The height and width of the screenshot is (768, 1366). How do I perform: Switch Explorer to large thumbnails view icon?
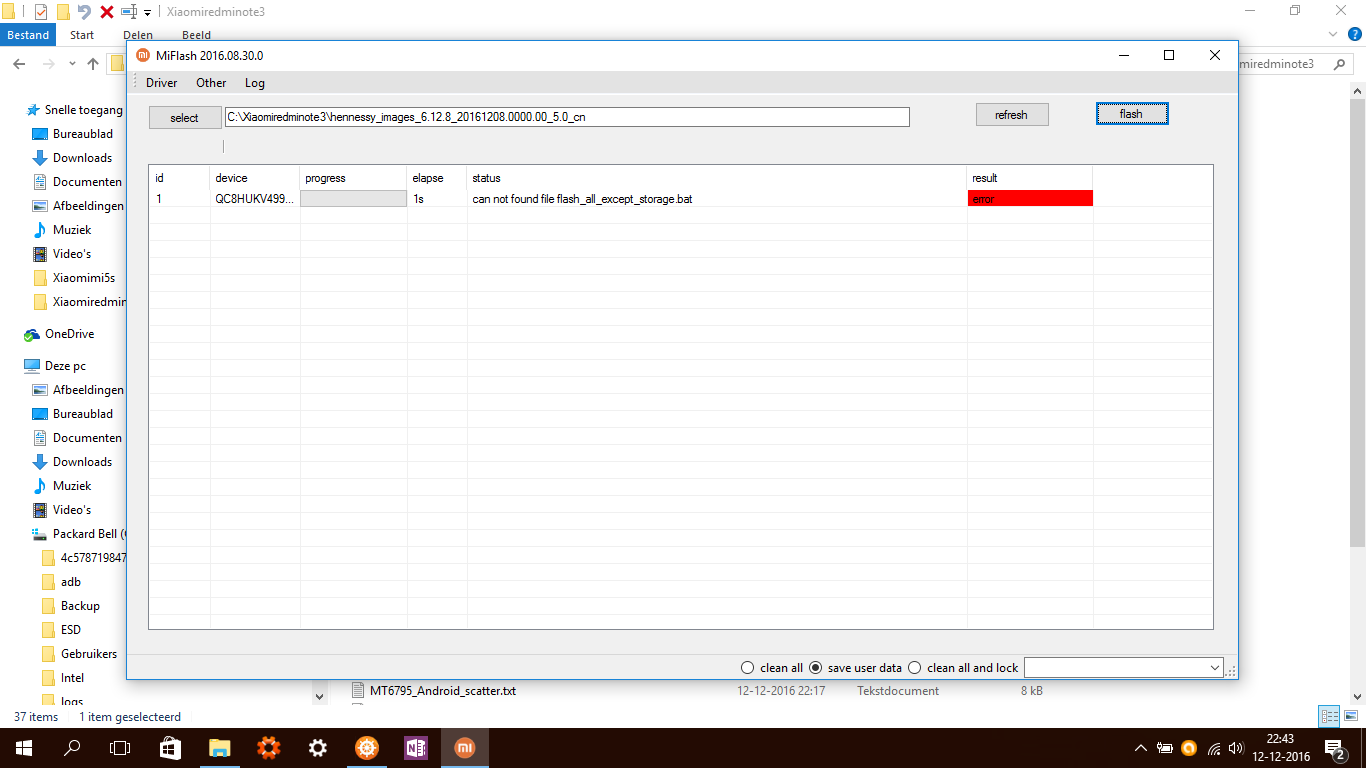1350,716
